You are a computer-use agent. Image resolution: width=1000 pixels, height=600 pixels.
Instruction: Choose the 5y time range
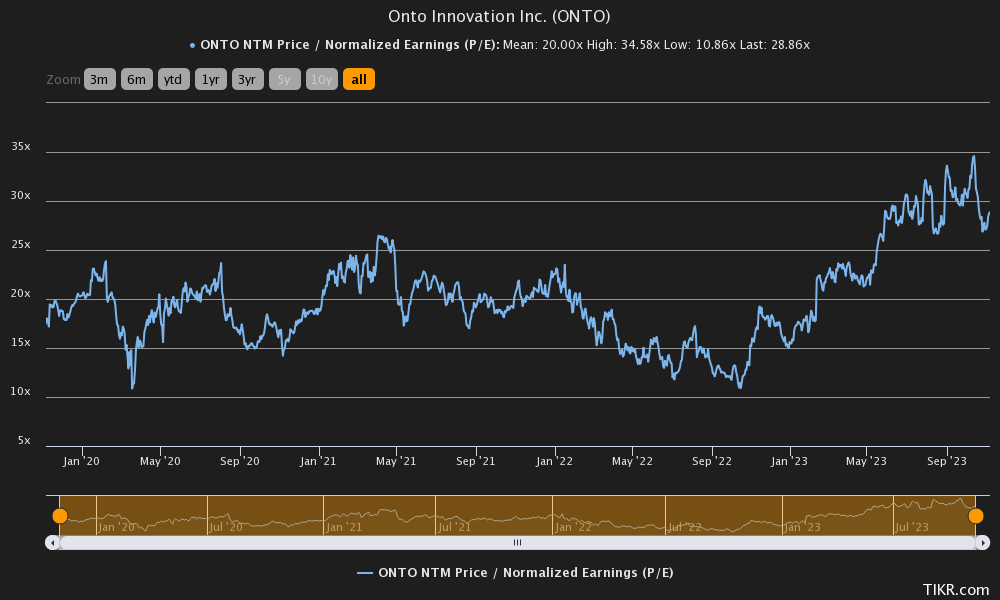(x=284, y=79)
